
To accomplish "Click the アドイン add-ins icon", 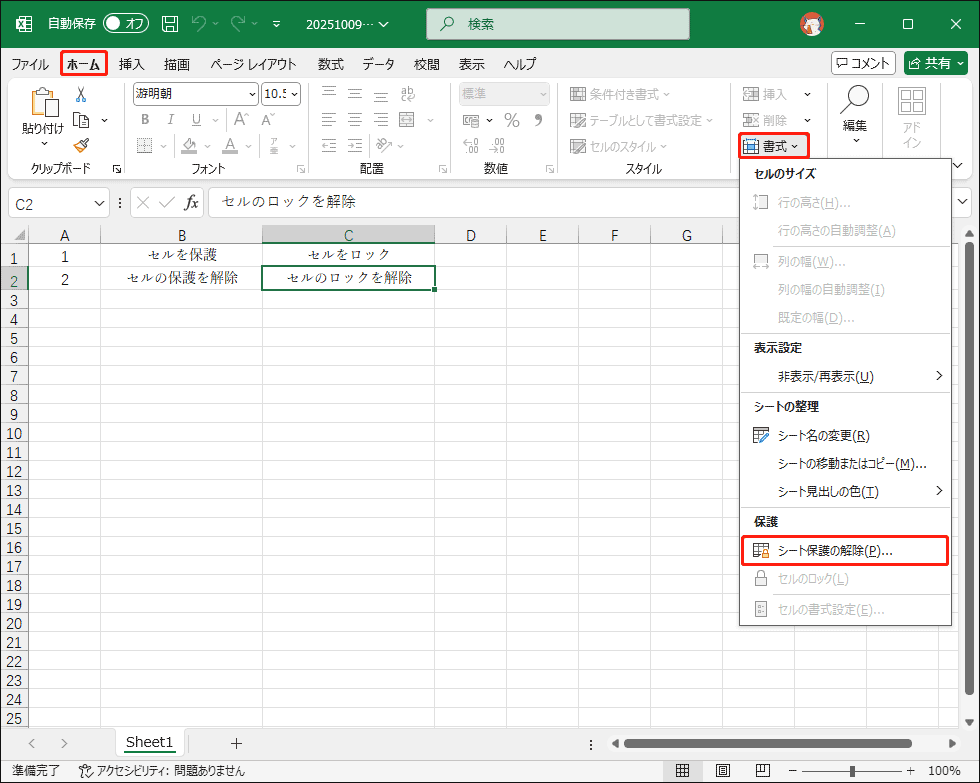I will (911, 101).
